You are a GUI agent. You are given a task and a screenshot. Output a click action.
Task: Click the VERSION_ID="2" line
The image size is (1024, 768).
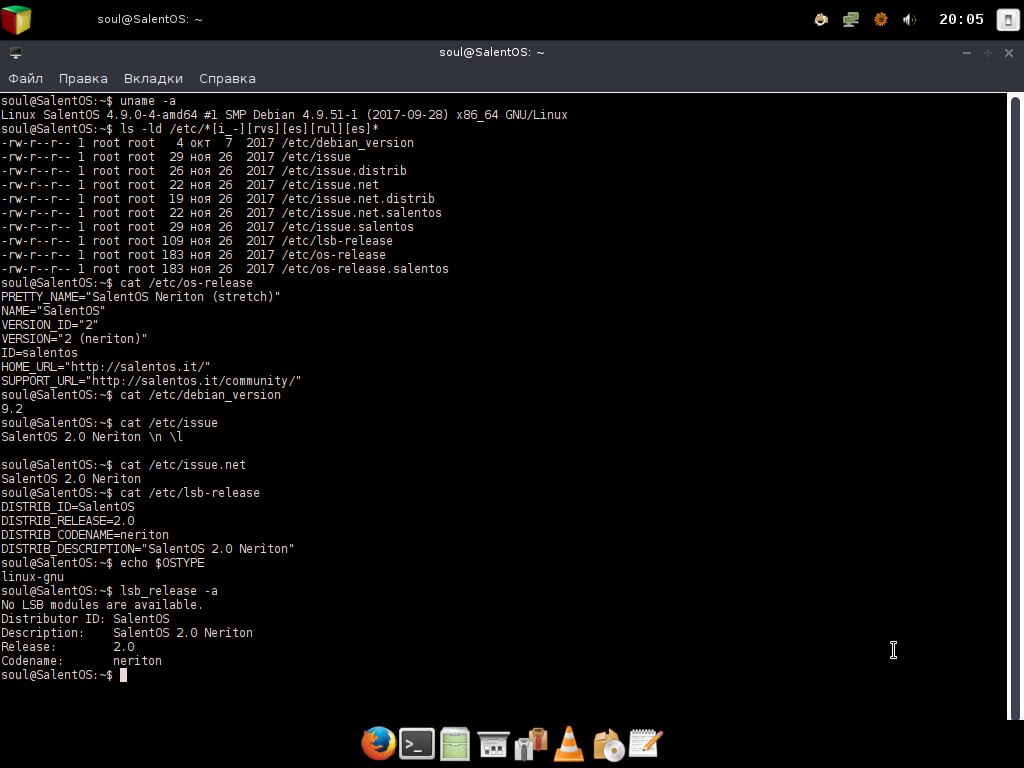click(x=50, y=325)
